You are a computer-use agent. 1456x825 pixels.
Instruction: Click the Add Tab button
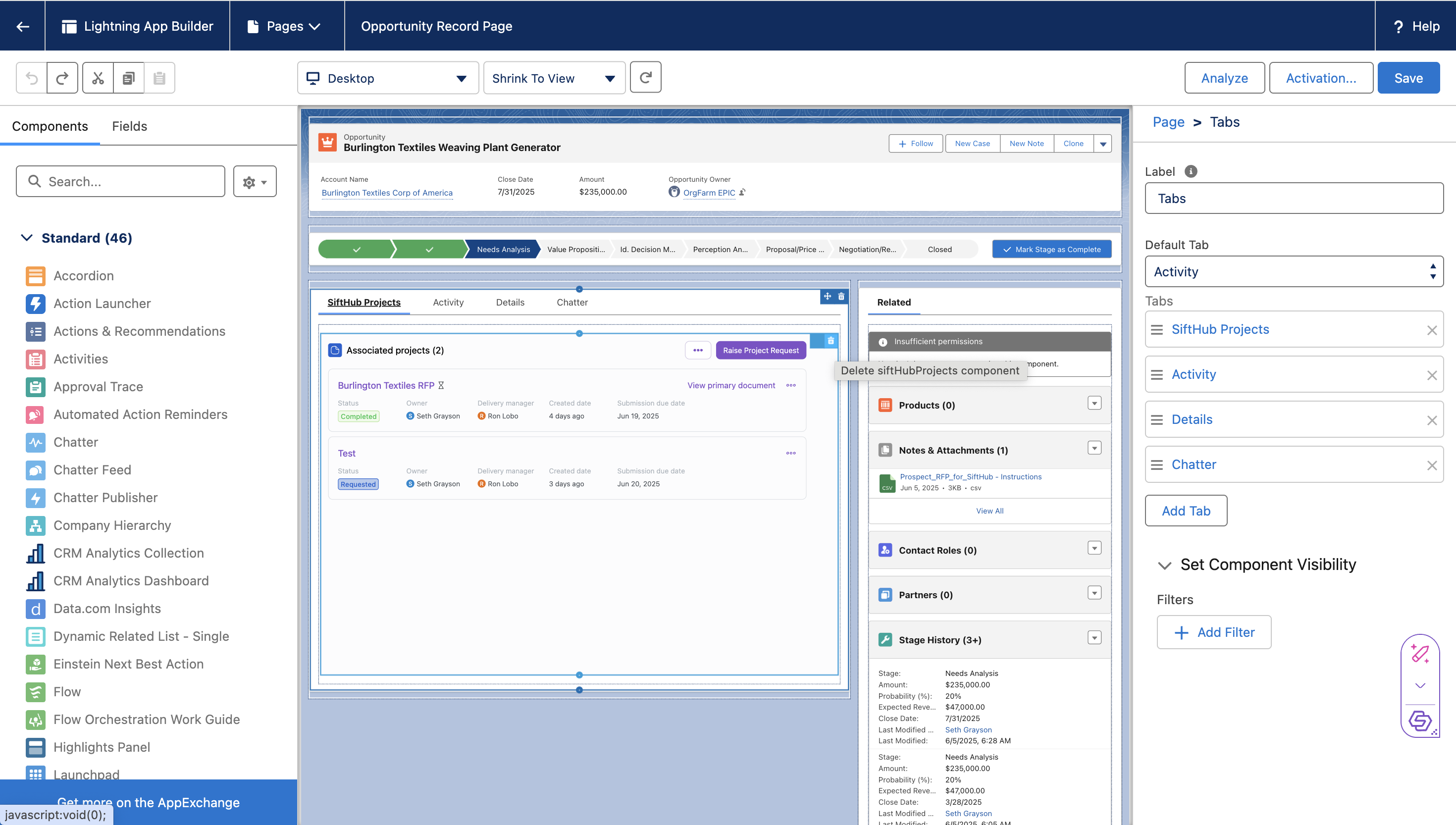click(x=1186, y=511)
